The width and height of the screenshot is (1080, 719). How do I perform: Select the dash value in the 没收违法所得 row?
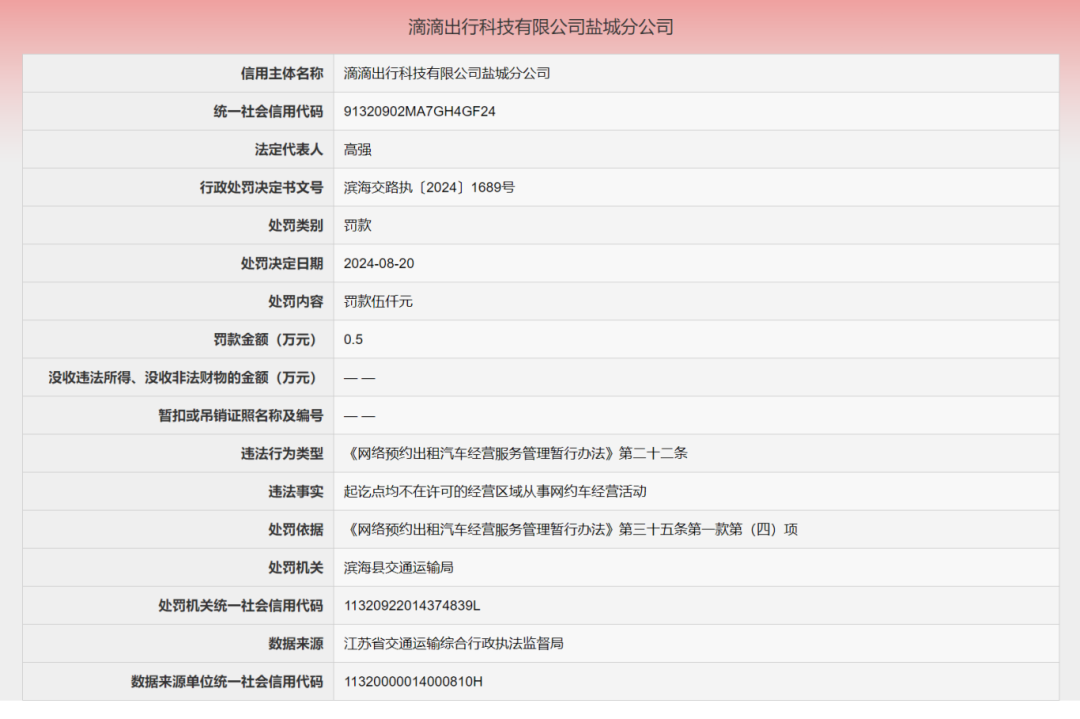(359, 378)
